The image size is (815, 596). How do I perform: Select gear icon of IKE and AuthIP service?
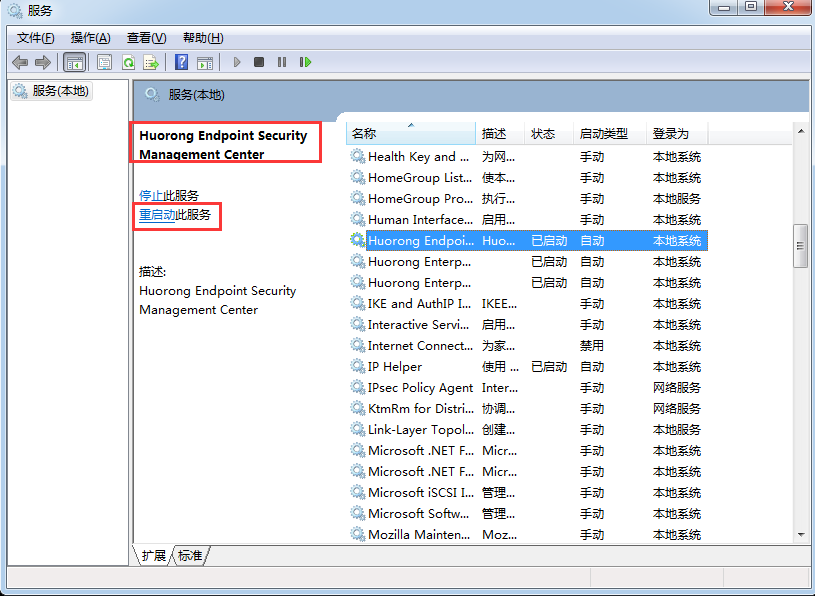click(357, 303)
